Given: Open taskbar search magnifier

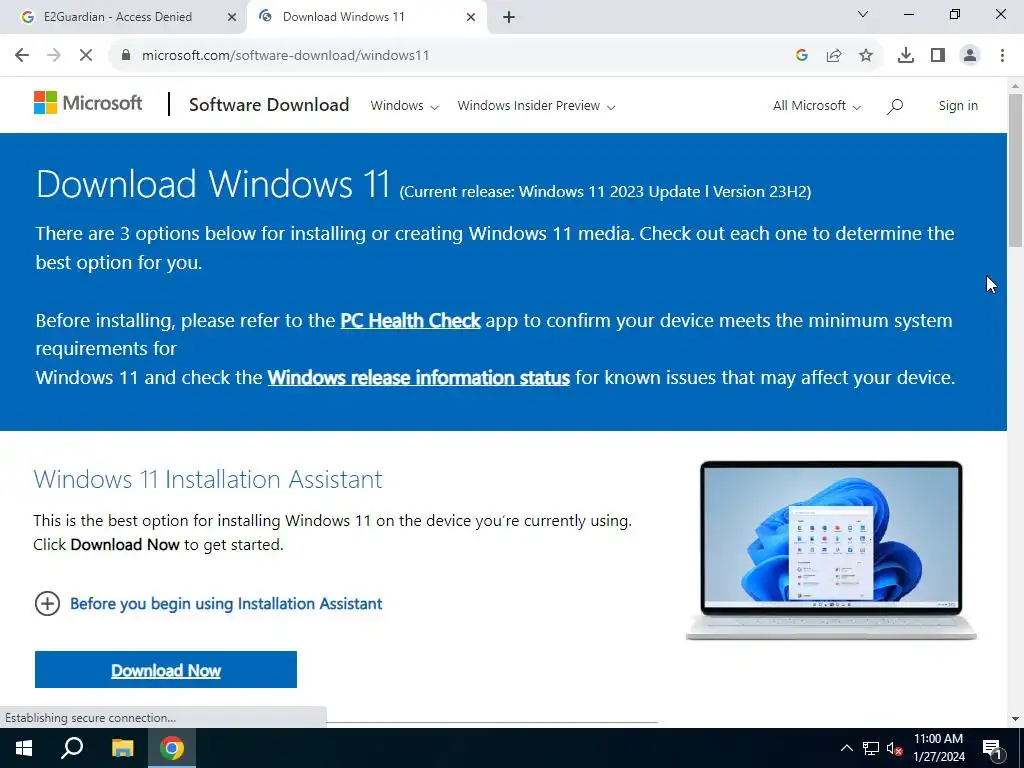Looking at the screenshot, I should (72, 748).
